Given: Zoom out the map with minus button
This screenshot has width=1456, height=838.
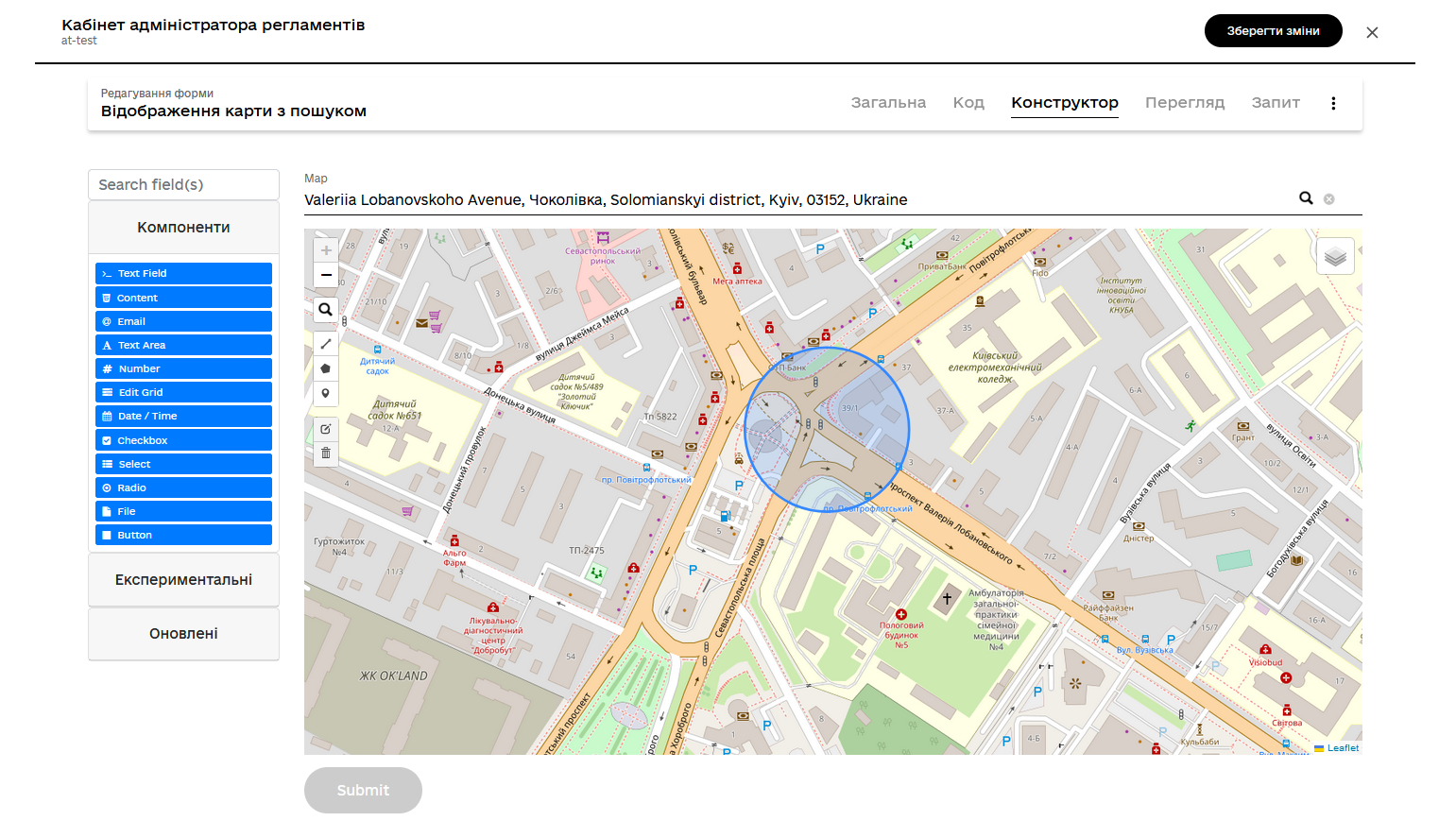Looking at the screenshot, I should coord(326,275).
